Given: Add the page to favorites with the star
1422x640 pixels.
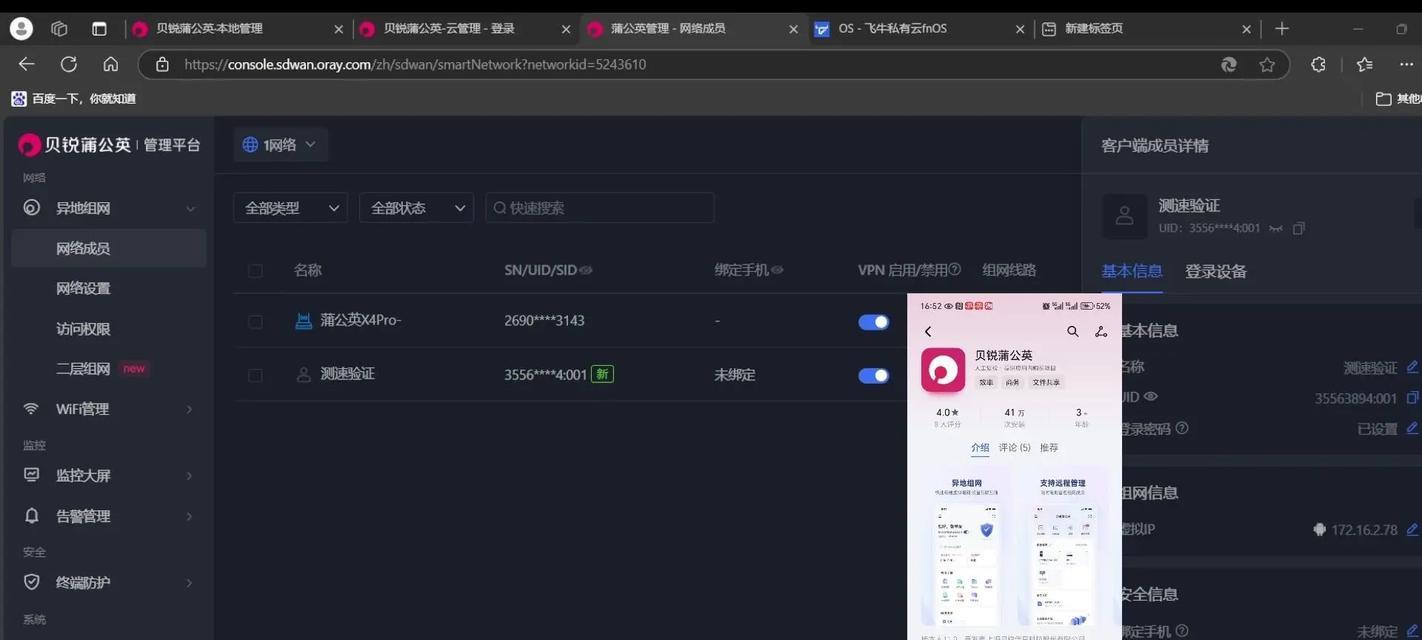Looking at the screenshot, I should (x=1267, y=64).
